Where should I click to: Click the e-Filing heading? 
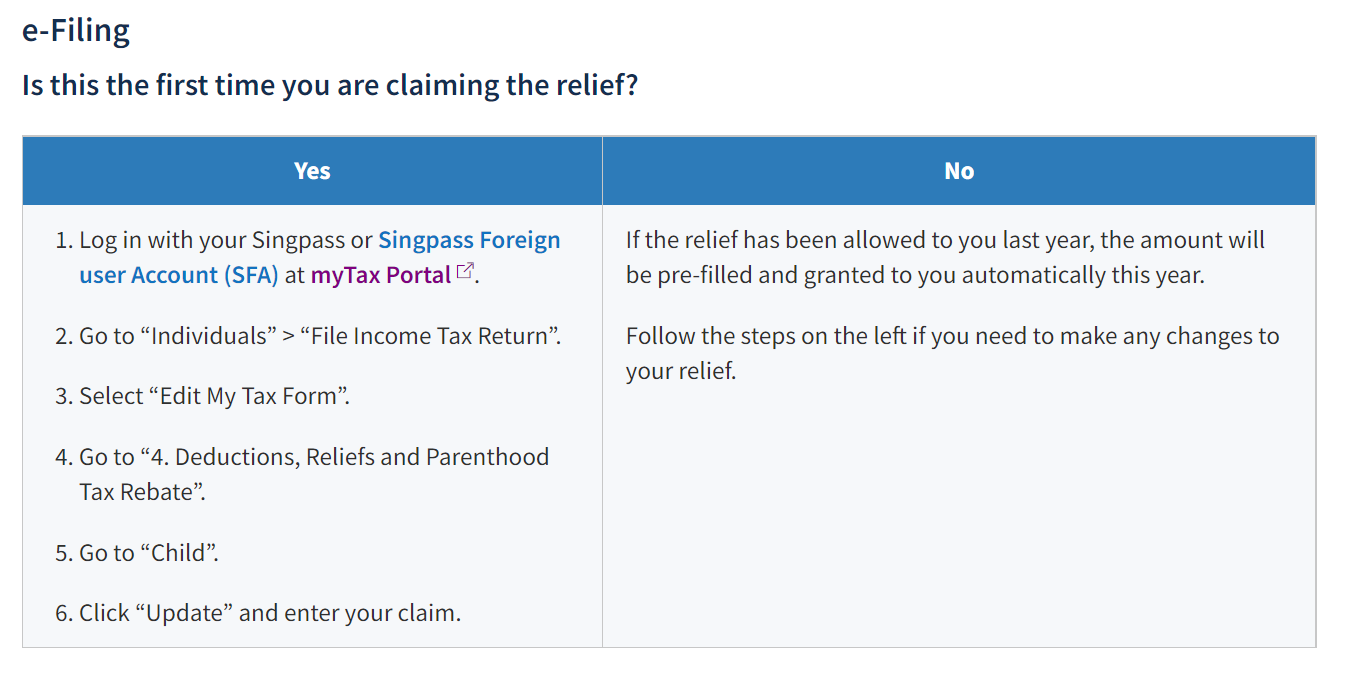(x=76, y=31)
